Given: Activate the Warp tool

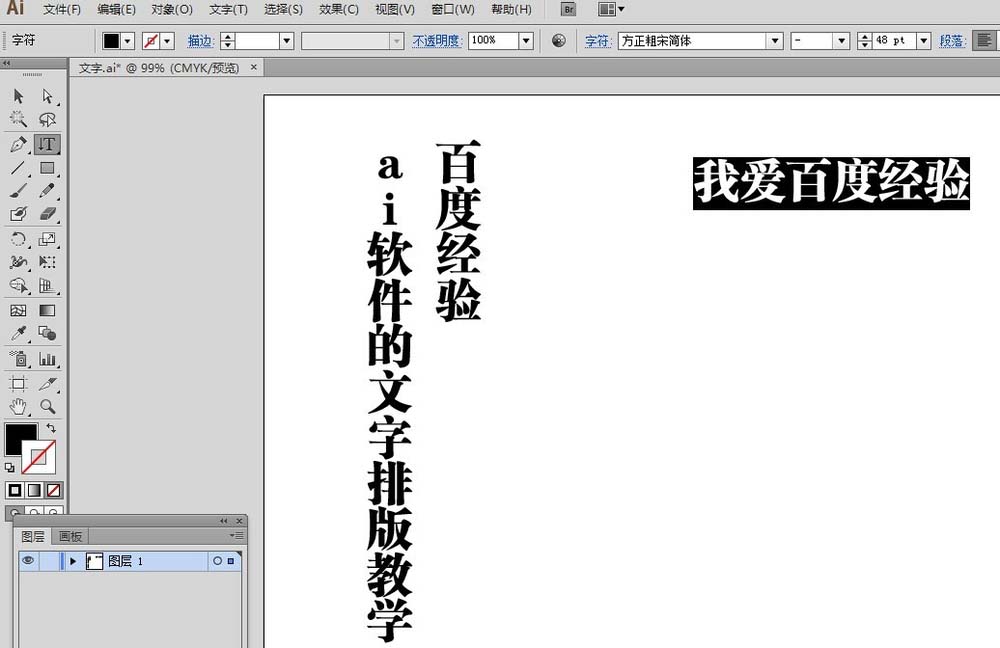Looking at the screenshot, I should click(x=18, y=262).
